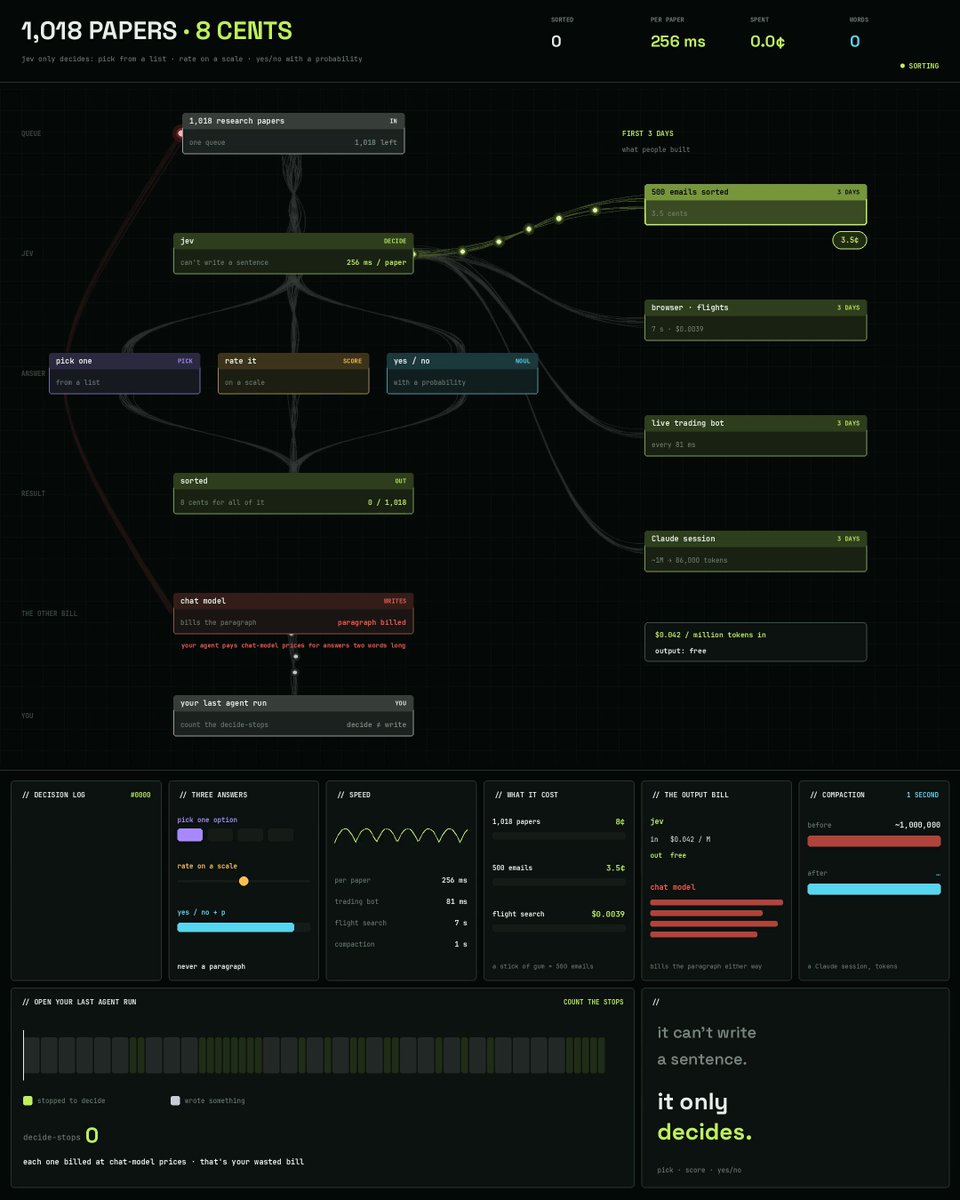Select the "jev" decide node
Viewport: 960px width, 1200px height.
[293, 254]
